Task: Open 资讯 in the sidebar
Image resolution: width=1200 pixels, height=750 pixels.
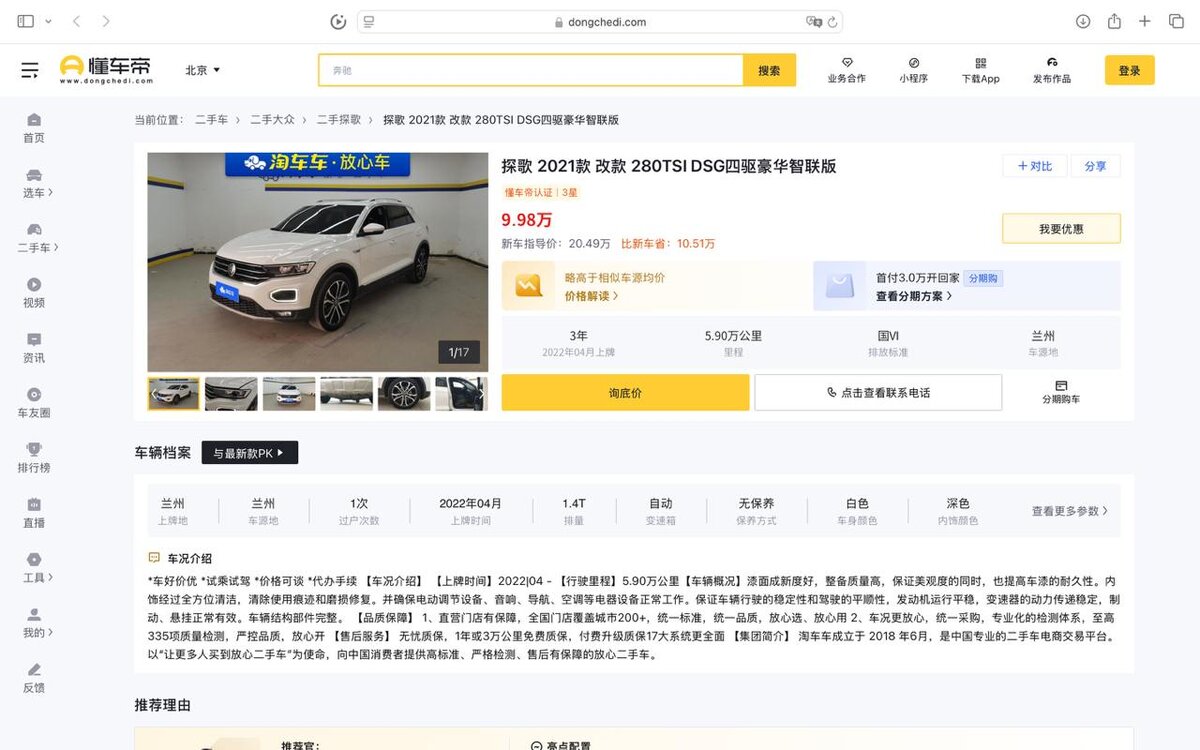Action: point(34,348)
